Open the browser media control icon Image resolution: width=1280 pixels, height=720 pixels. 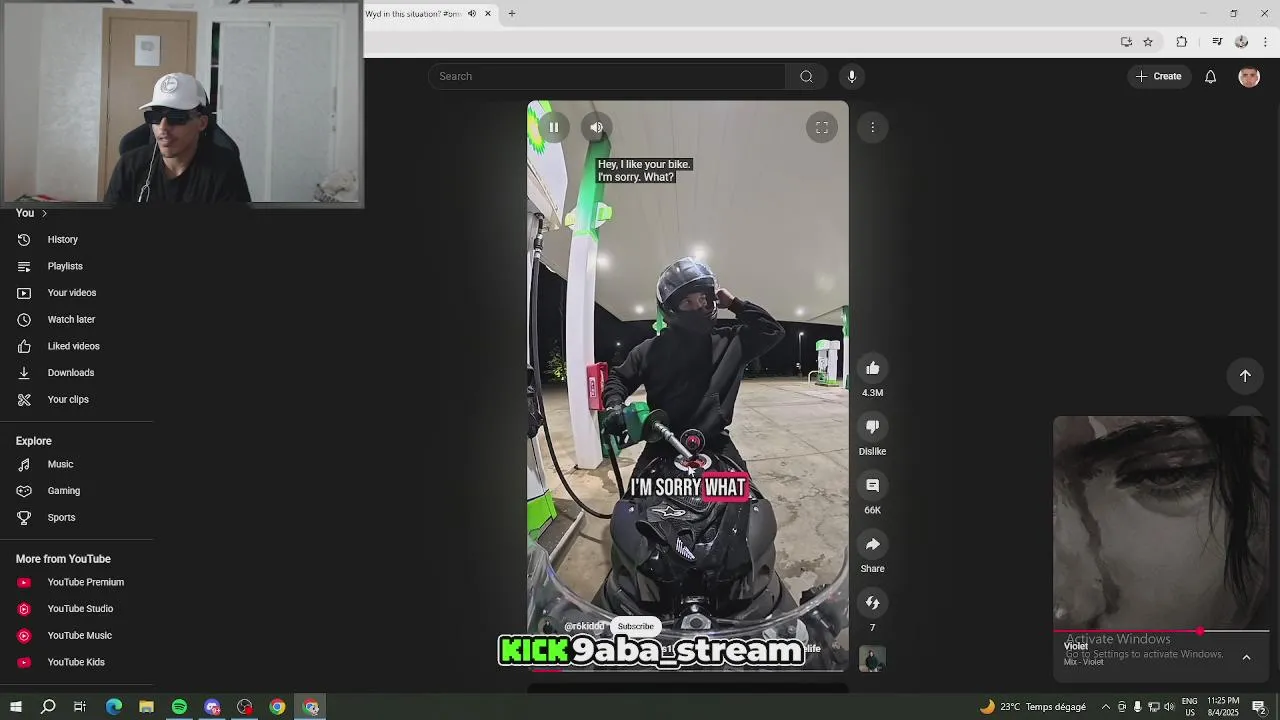coord(1217,42)
